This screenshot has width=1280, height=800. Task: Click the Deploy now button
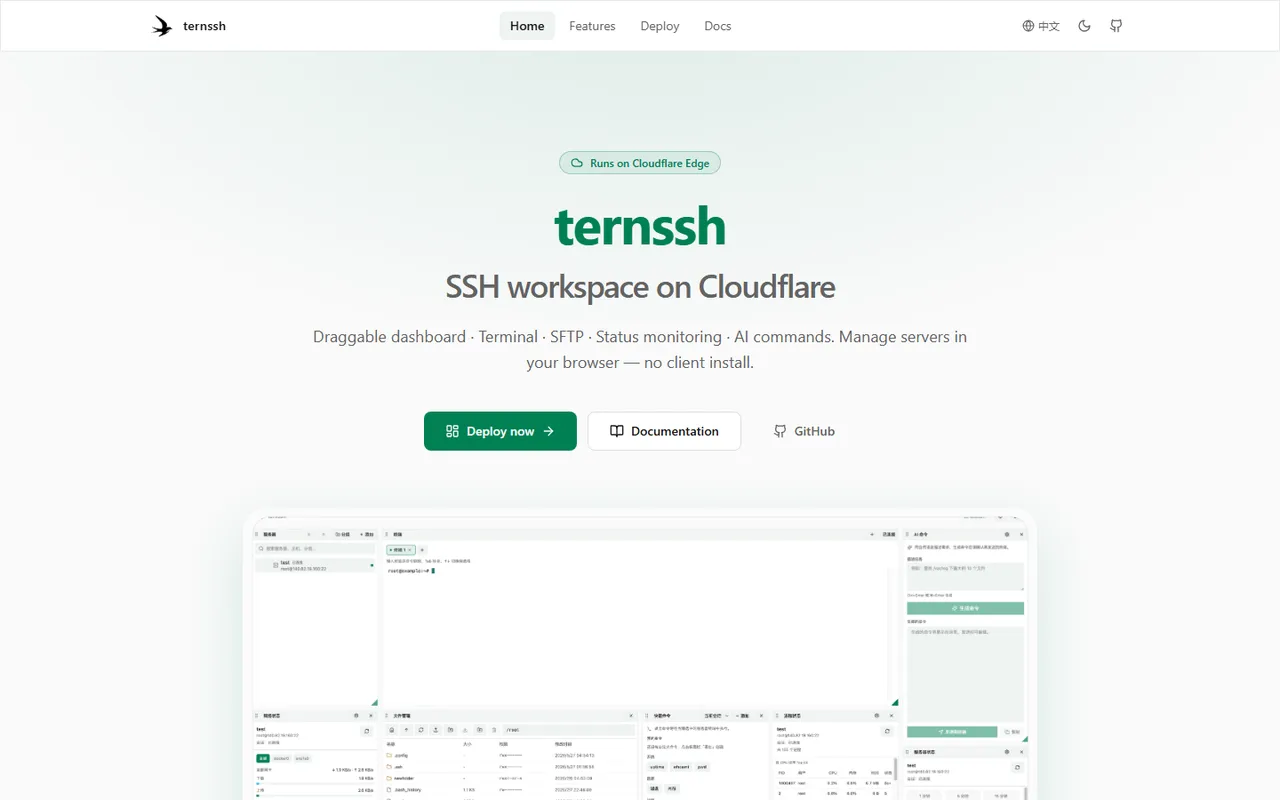[x=500, y=431]
